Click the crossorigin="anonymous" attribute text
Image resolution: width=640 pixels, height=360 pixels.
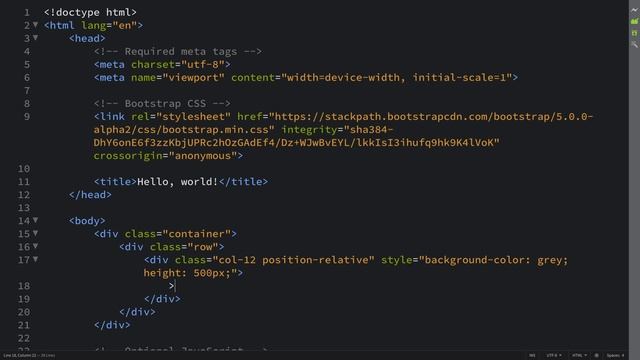(165, 156)
